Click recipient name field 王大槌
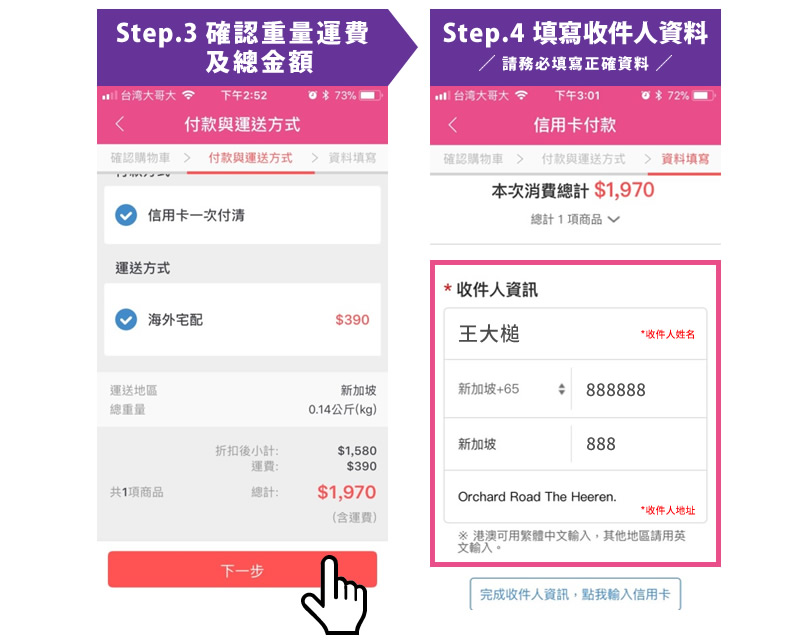800x643 pixels. click(x=575, y=334)
